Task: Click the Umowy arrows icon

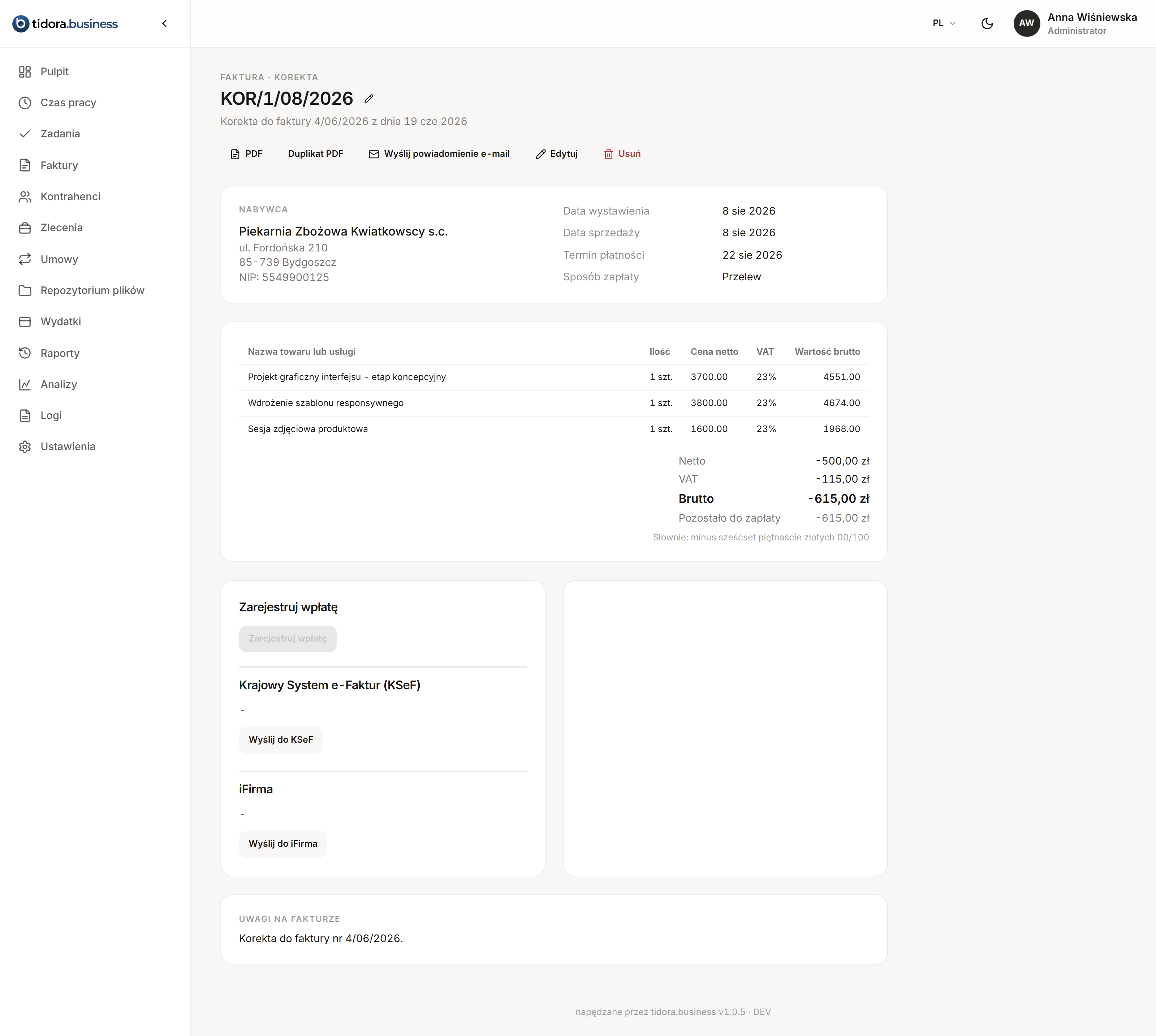Action: pyautogui.click(x=25, y=259)
